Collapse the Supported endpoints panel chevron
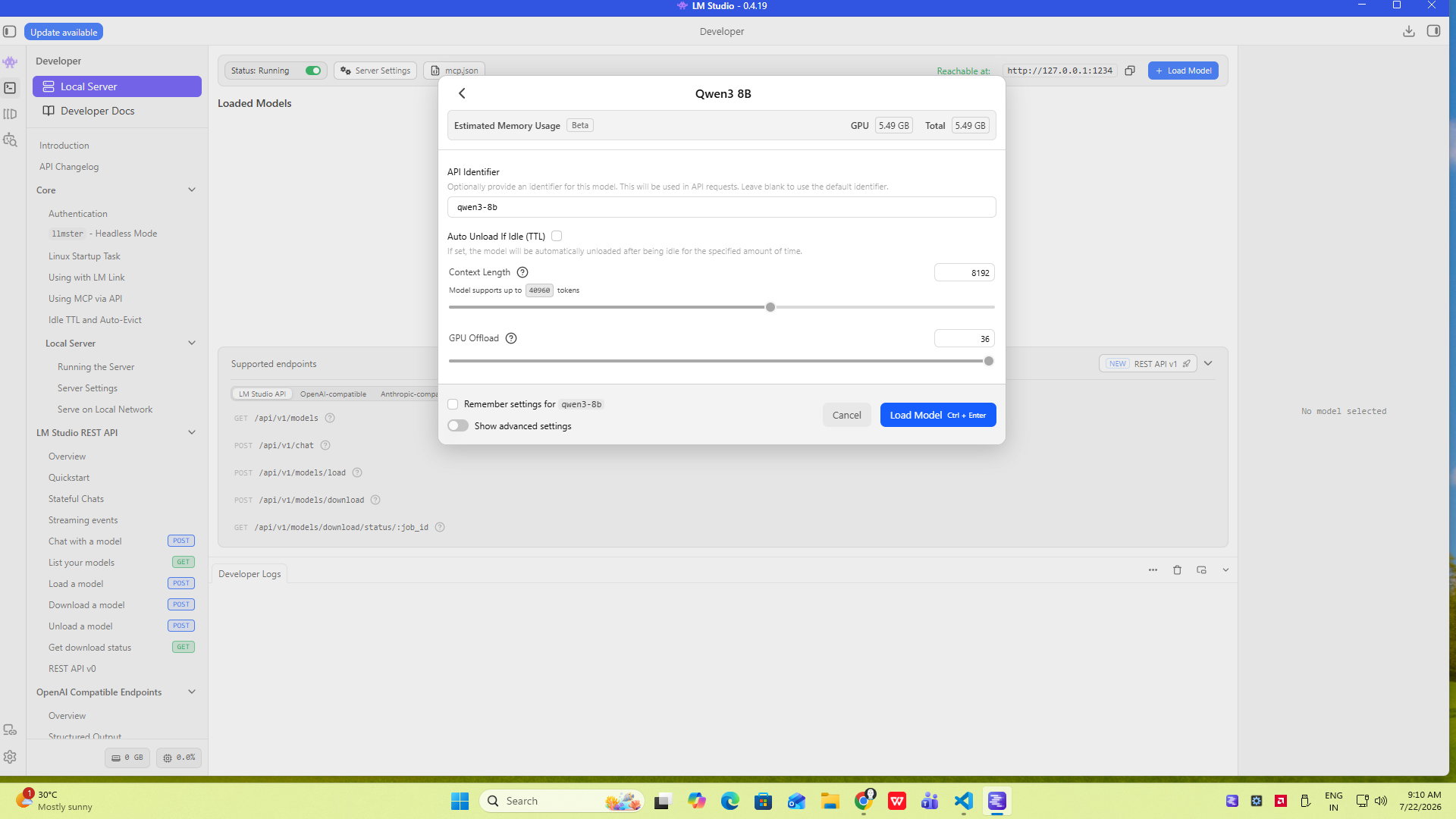The image size is (1456, 819). tap(1208, 364)
